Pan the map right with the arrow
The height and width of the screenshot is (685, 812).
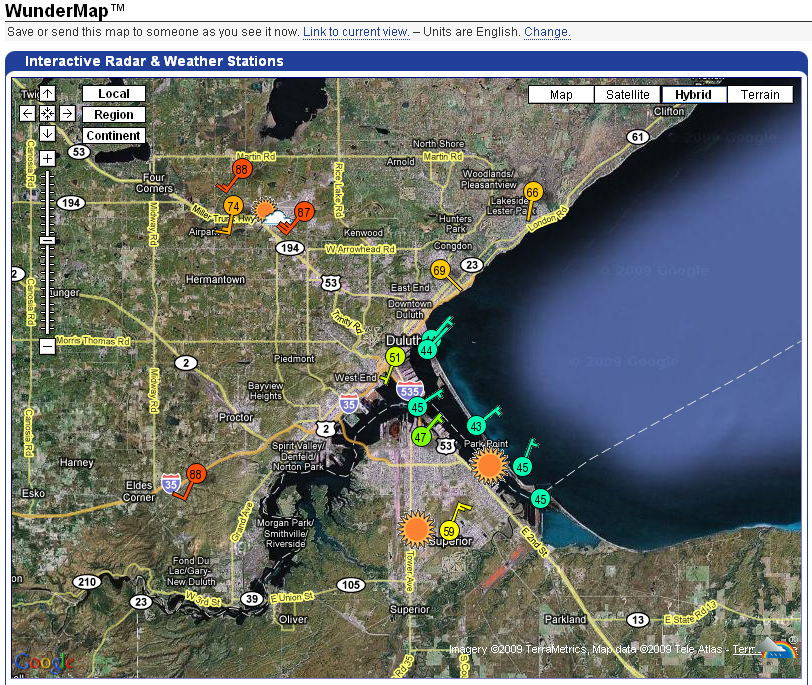[x=67, y=113]
